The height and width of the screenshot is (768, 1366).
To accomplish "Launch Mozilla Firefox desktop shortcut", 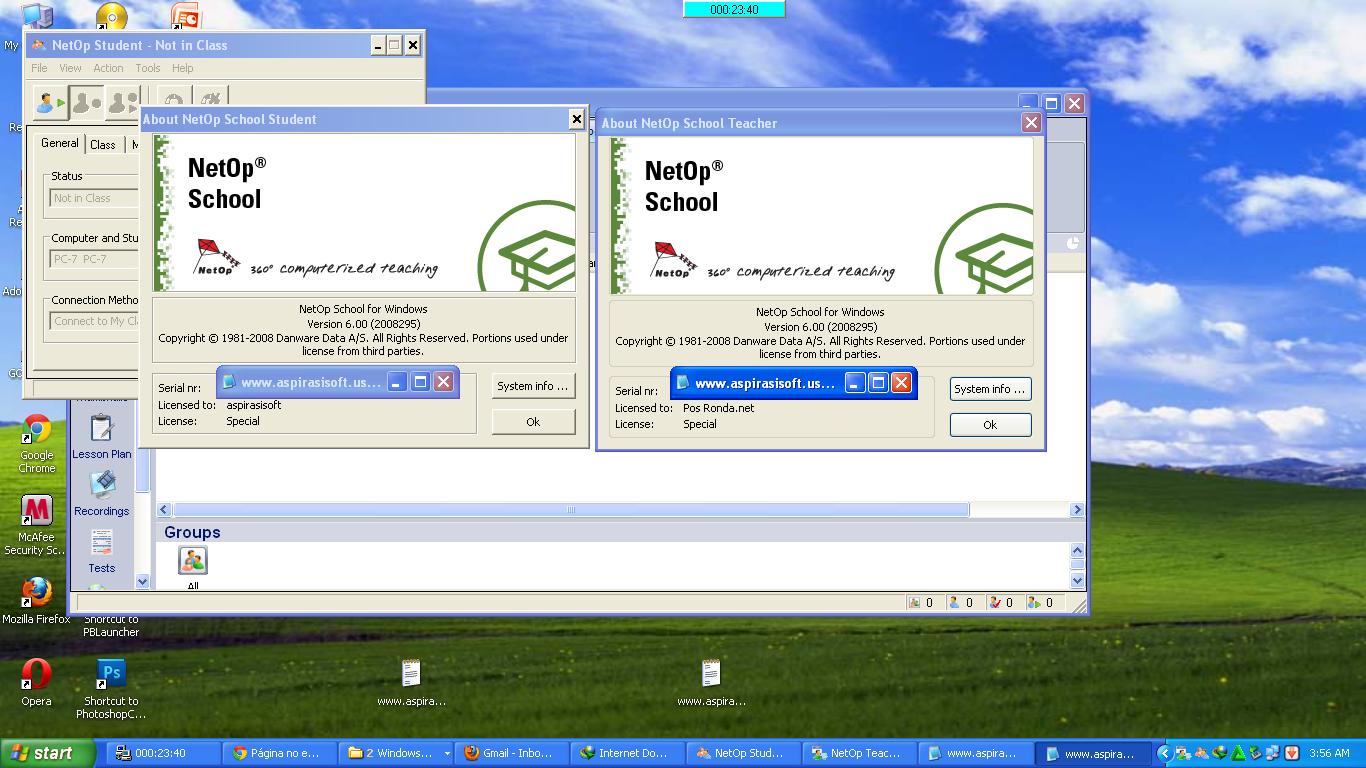I will pyautogui.click(x=37, y=601).
